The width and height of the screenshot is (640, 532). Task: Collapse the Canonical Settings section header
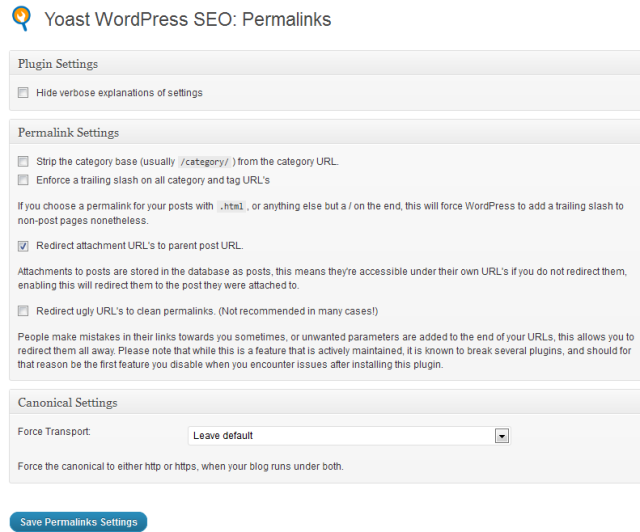point(67,402)
